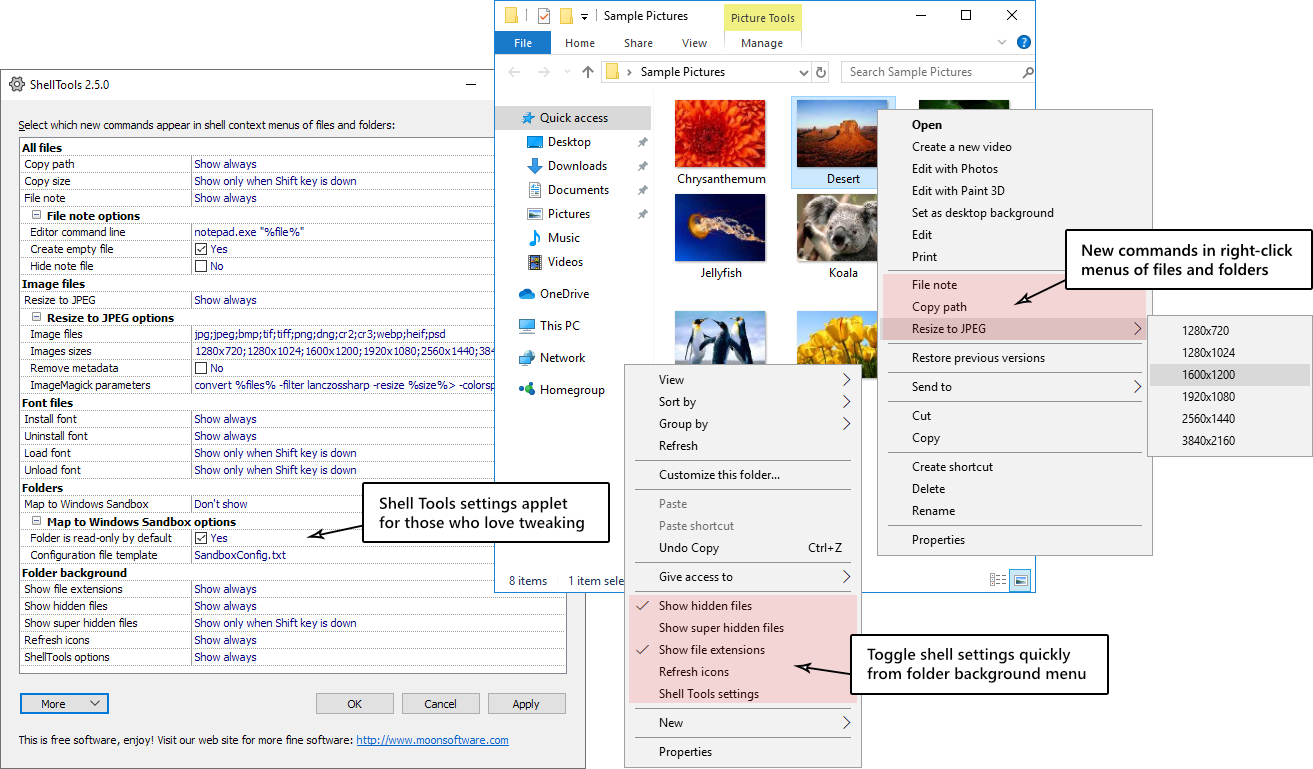Collapse File note options section

[36, 215]
